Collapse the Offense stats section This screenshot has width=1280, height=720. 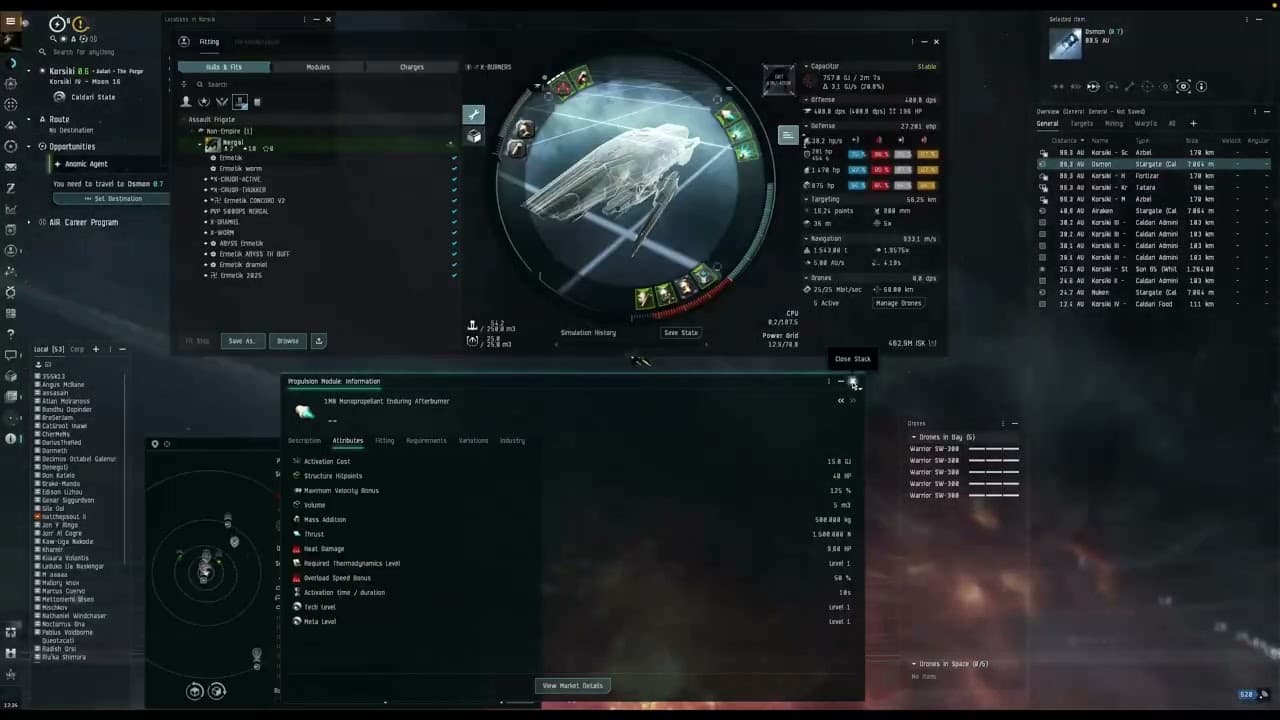[x=806, y=100]
